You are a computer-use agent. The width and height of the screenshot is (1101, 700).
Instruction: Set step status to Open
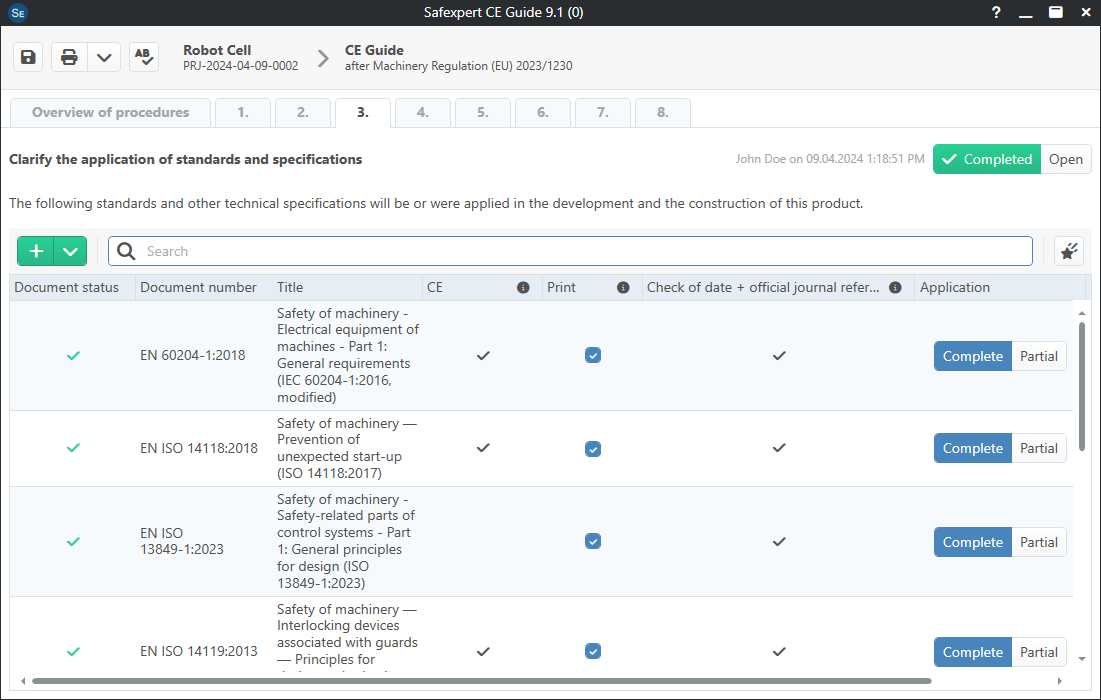coord(1066,158)
